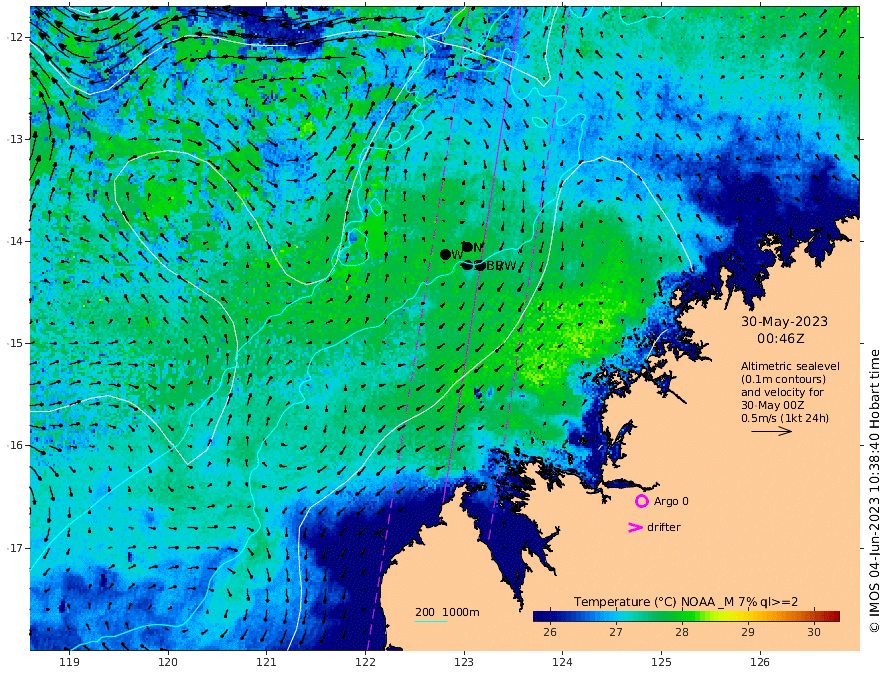The image size is (880, 680).
Task: Click latitude axis label -16
Action: 15,445
